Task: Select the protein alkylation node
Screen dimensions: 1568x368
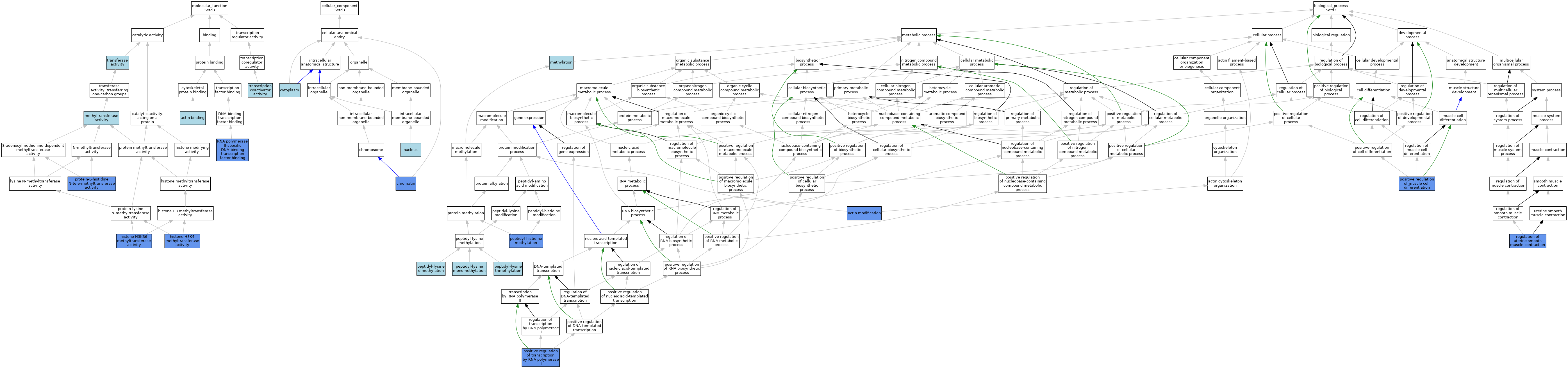Action: tap(492, 183)
